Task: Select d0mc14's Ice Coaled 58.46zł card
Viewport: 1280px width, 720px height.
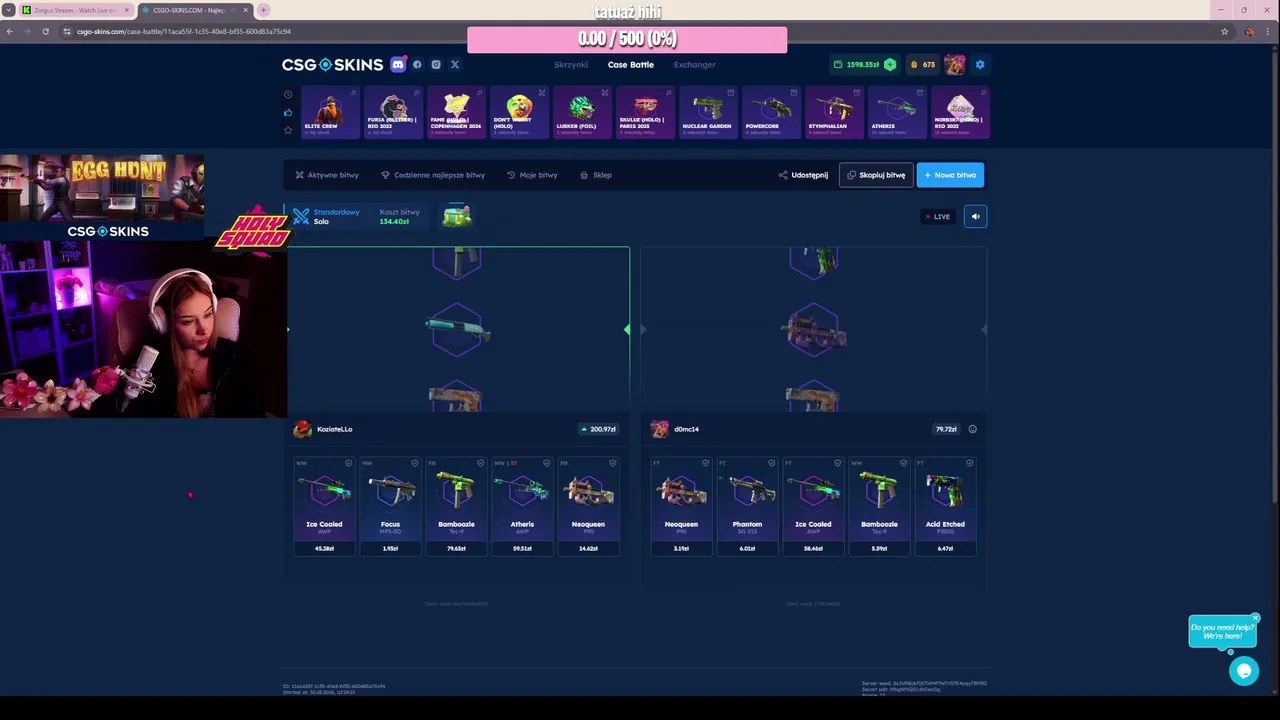Action: [813, 506]
